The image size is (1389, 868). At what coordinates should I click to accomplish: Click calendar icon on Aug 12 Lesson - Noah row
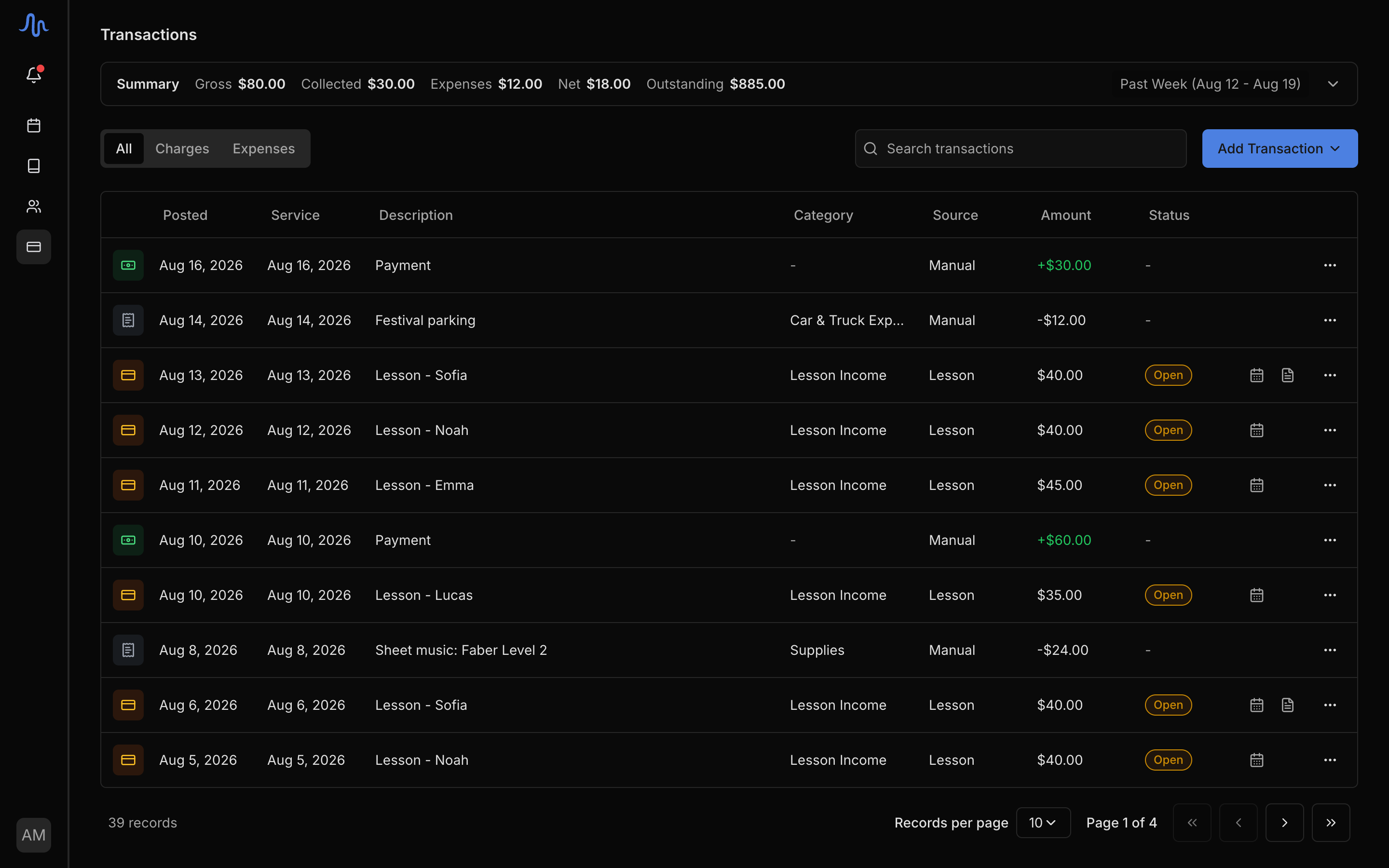[1257, 430]
